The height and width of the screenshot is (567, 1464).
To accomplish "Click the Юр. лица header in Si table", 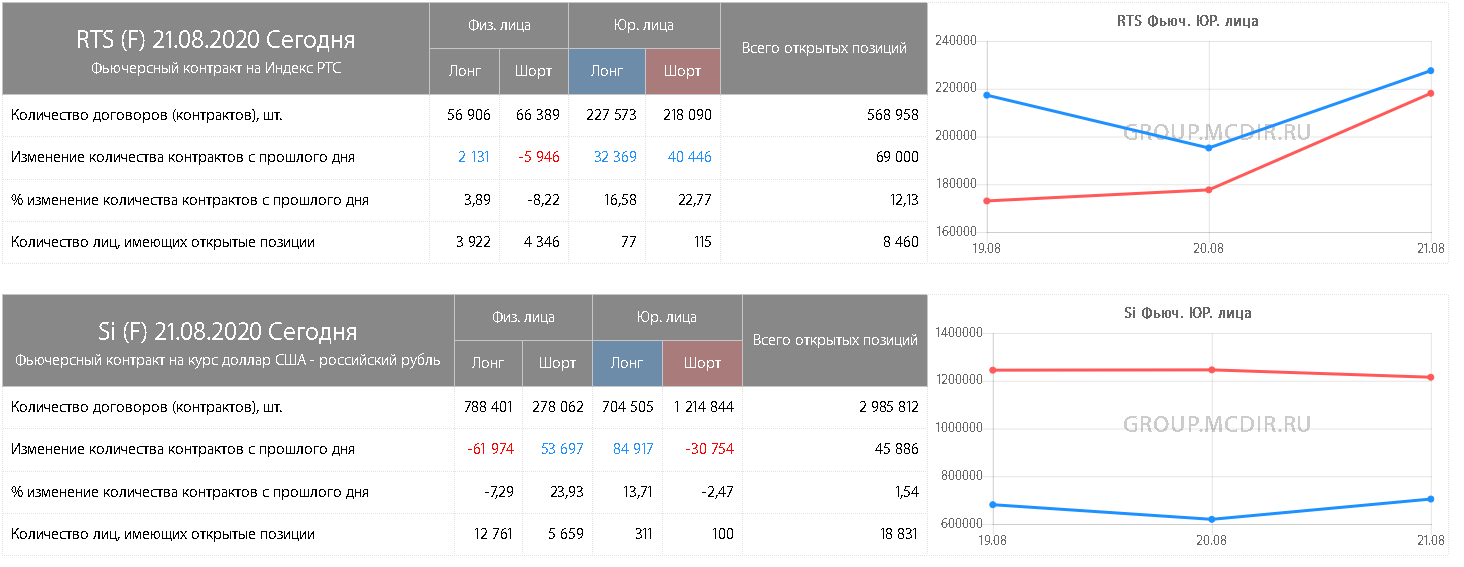I will pyautogui.click(x=667, y=317).
